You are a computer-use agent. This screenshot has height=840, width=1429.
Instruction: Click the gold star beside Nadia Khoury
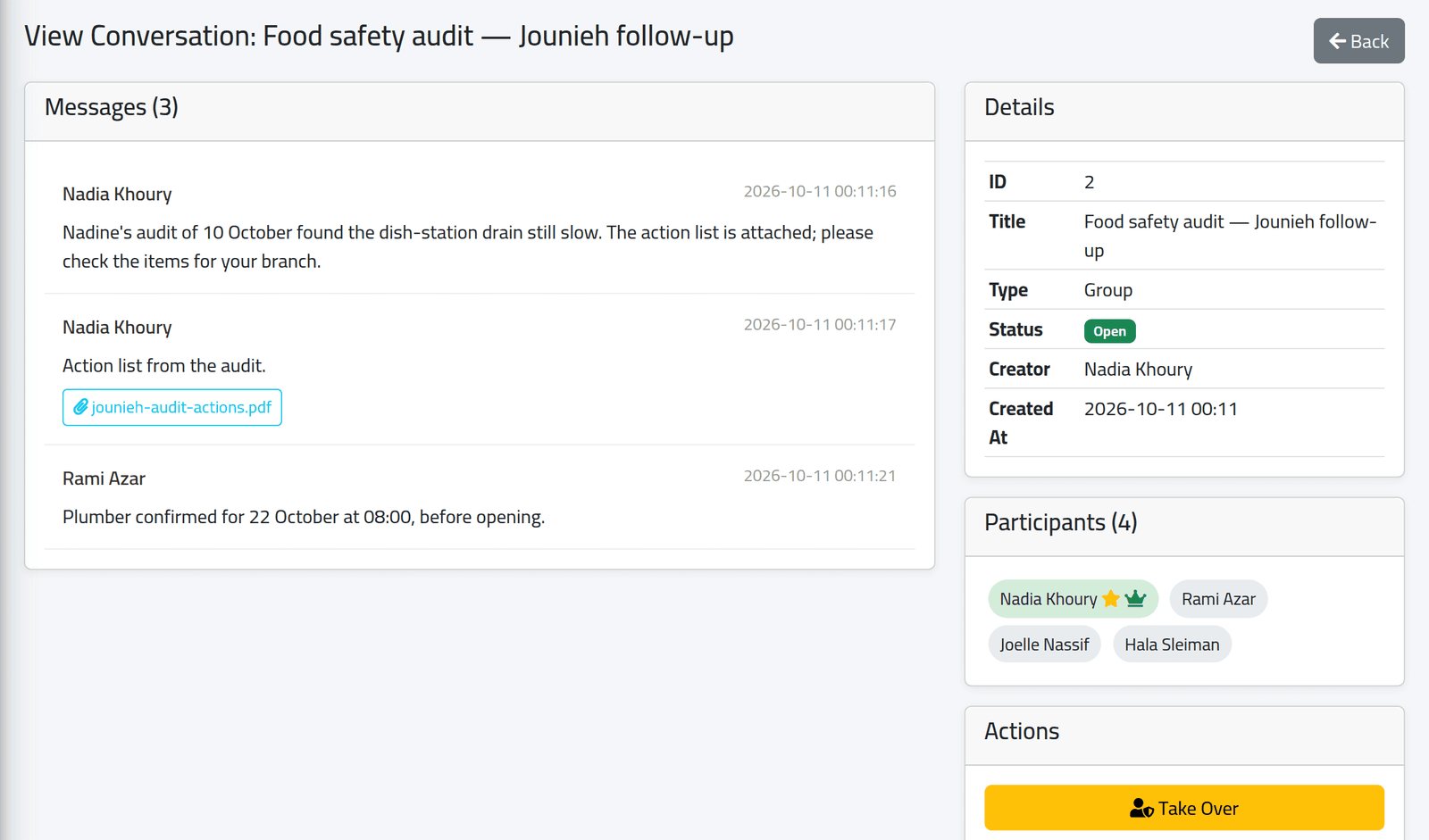pyautogui.click(x=1111, y=599)
